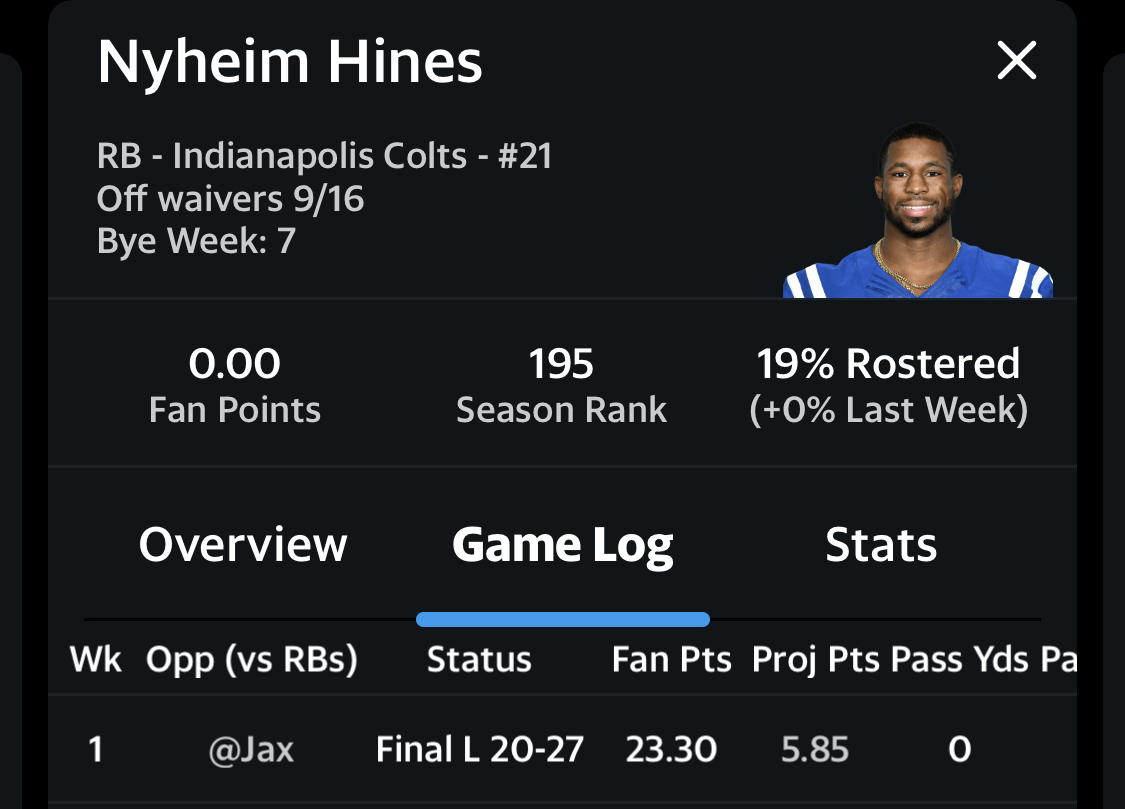Image resolution: width=1125 pixels, height=809 pixels.
Task: Open the Final L 20-27 game result
Action: (480, 750)
